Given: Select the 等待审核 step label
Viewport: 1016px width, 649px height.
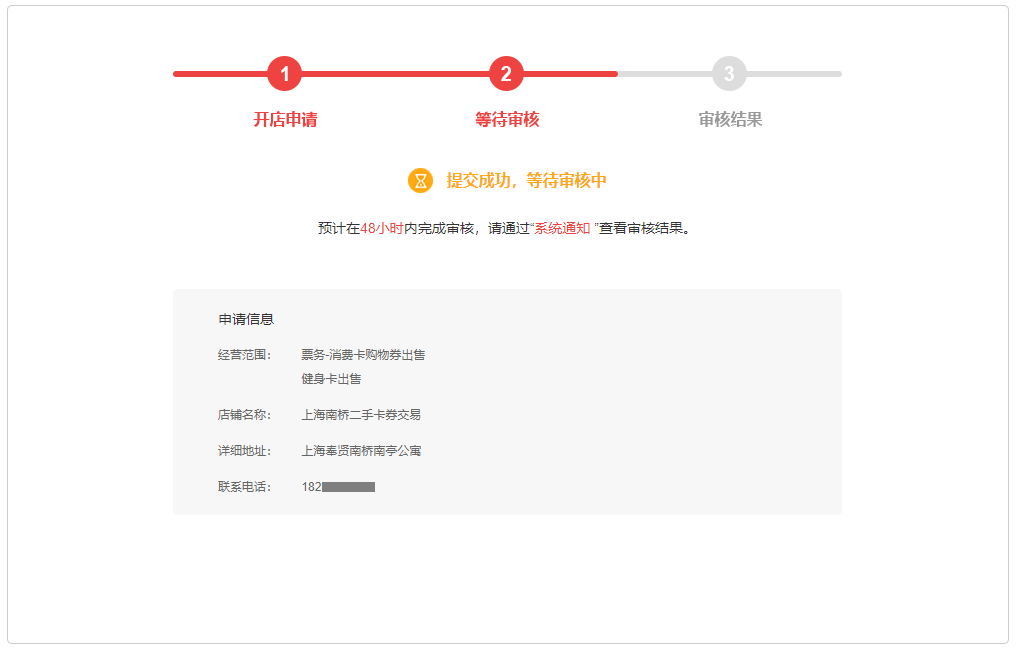Looking at the screenshot, I should point(507,119).
